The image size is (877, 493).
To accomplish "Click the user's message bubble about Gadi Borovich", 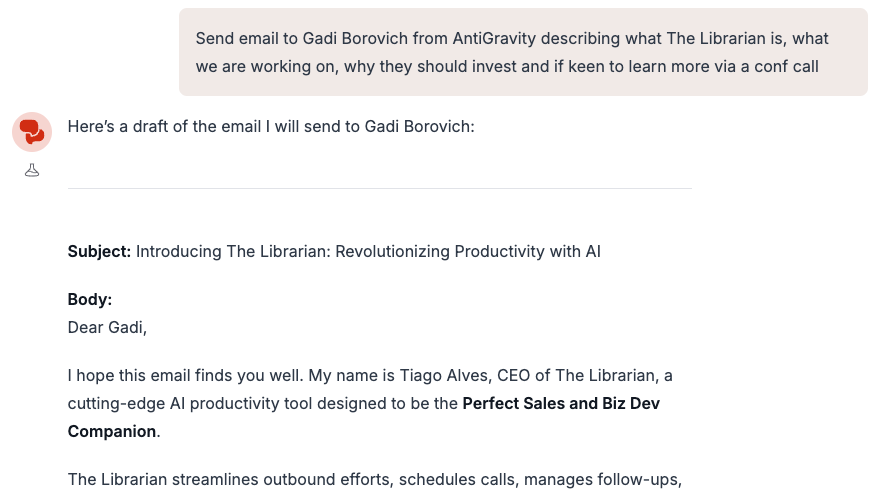I will (522, 52).
